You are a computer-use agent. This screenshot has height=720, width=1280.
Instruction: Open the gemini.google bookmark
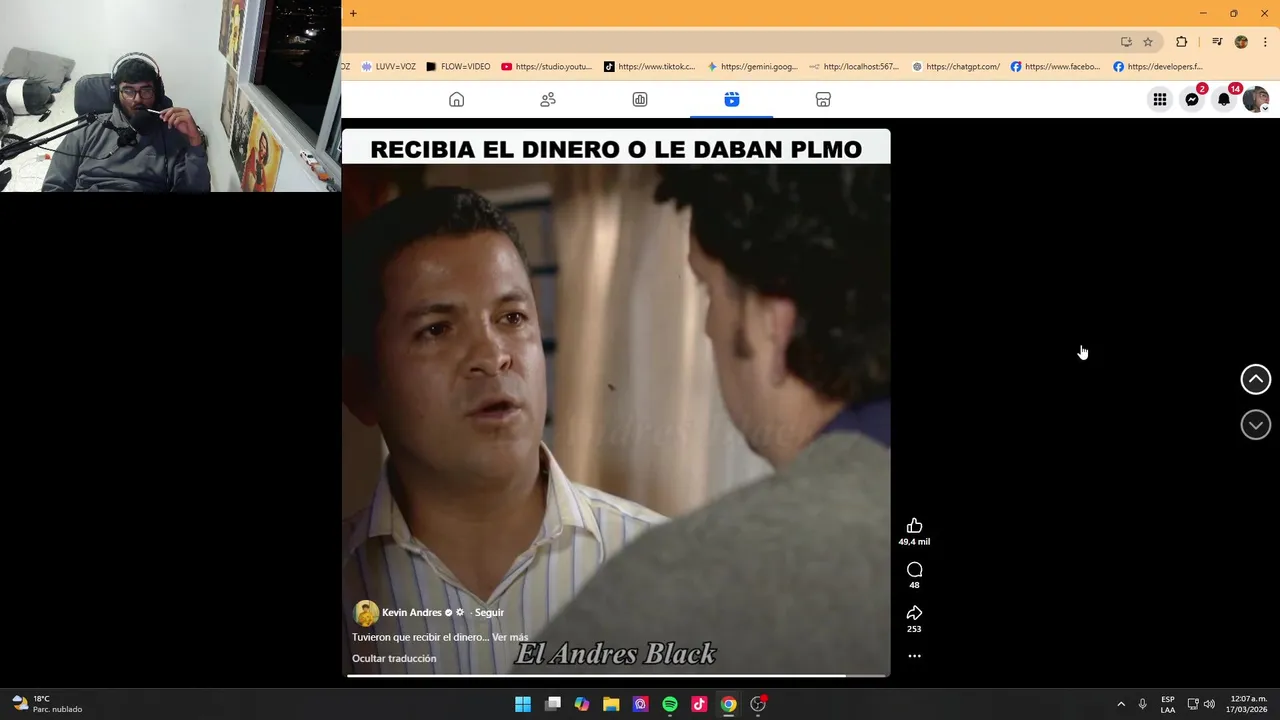pyautogui.click(x=752, y=67)
